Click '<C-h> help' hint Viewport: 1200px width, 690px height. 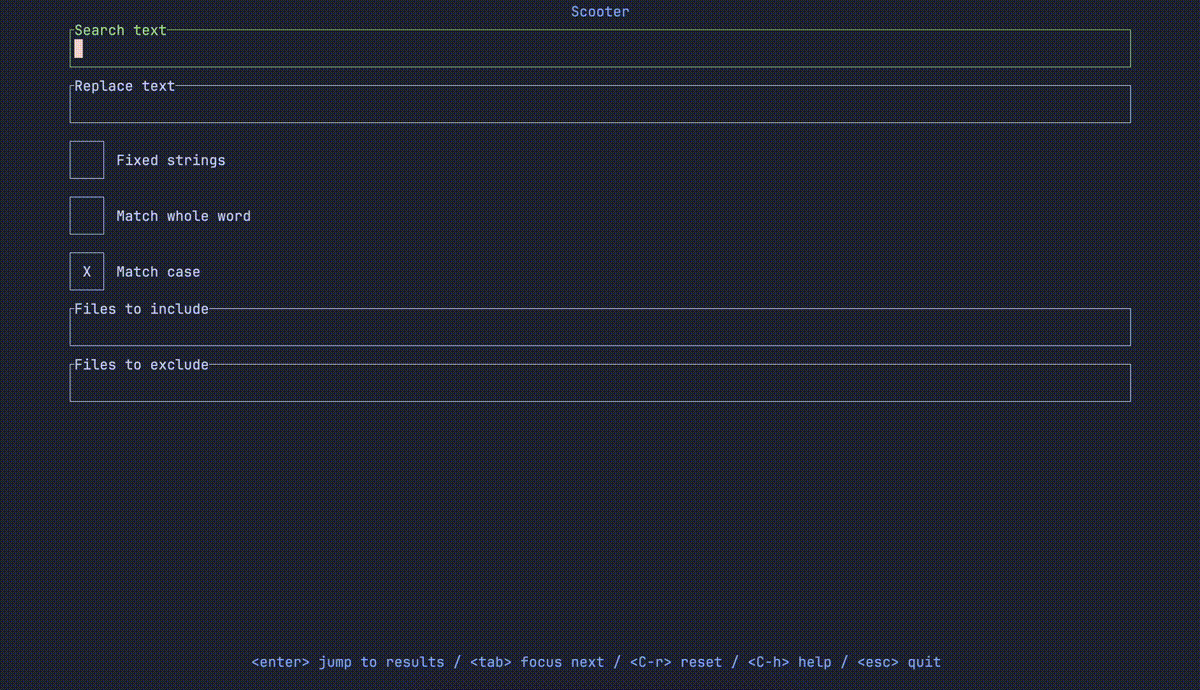(x=790, y=662)
